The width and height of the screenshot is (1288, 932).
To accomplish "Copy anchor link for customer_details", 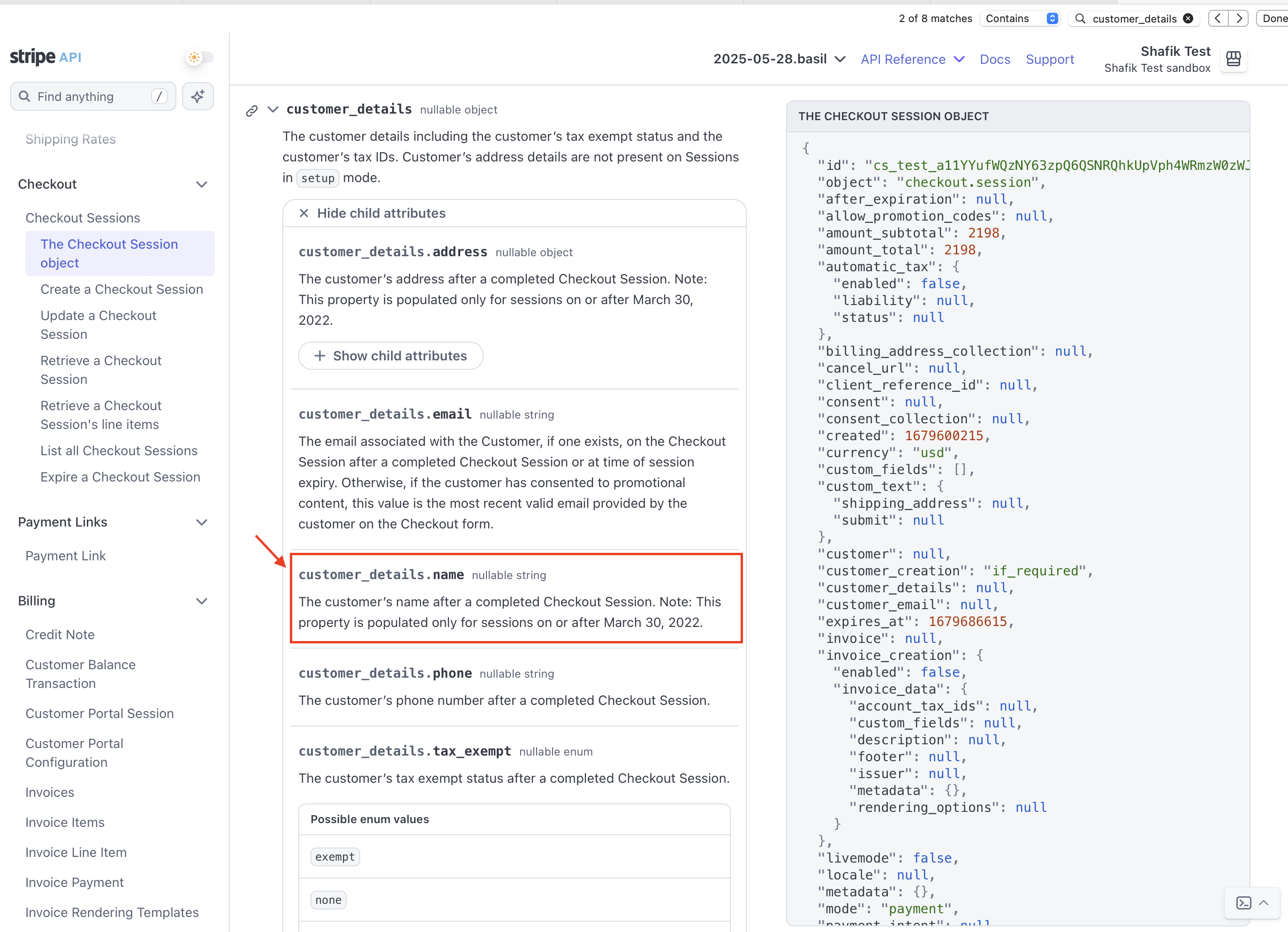I will pos(251,110).
